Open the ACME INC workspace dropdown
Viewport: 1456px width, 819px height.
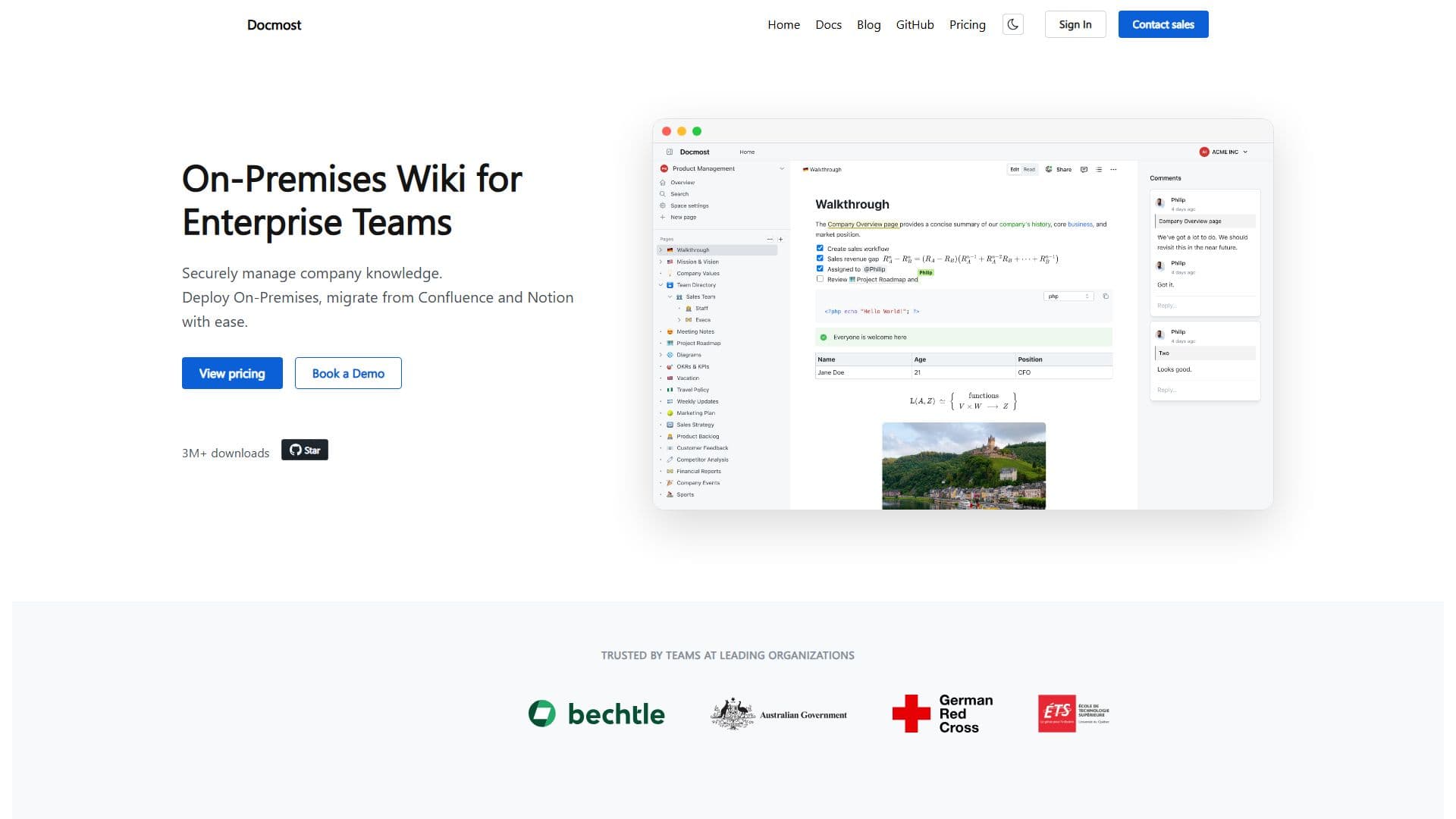(x=1245, y=152)
